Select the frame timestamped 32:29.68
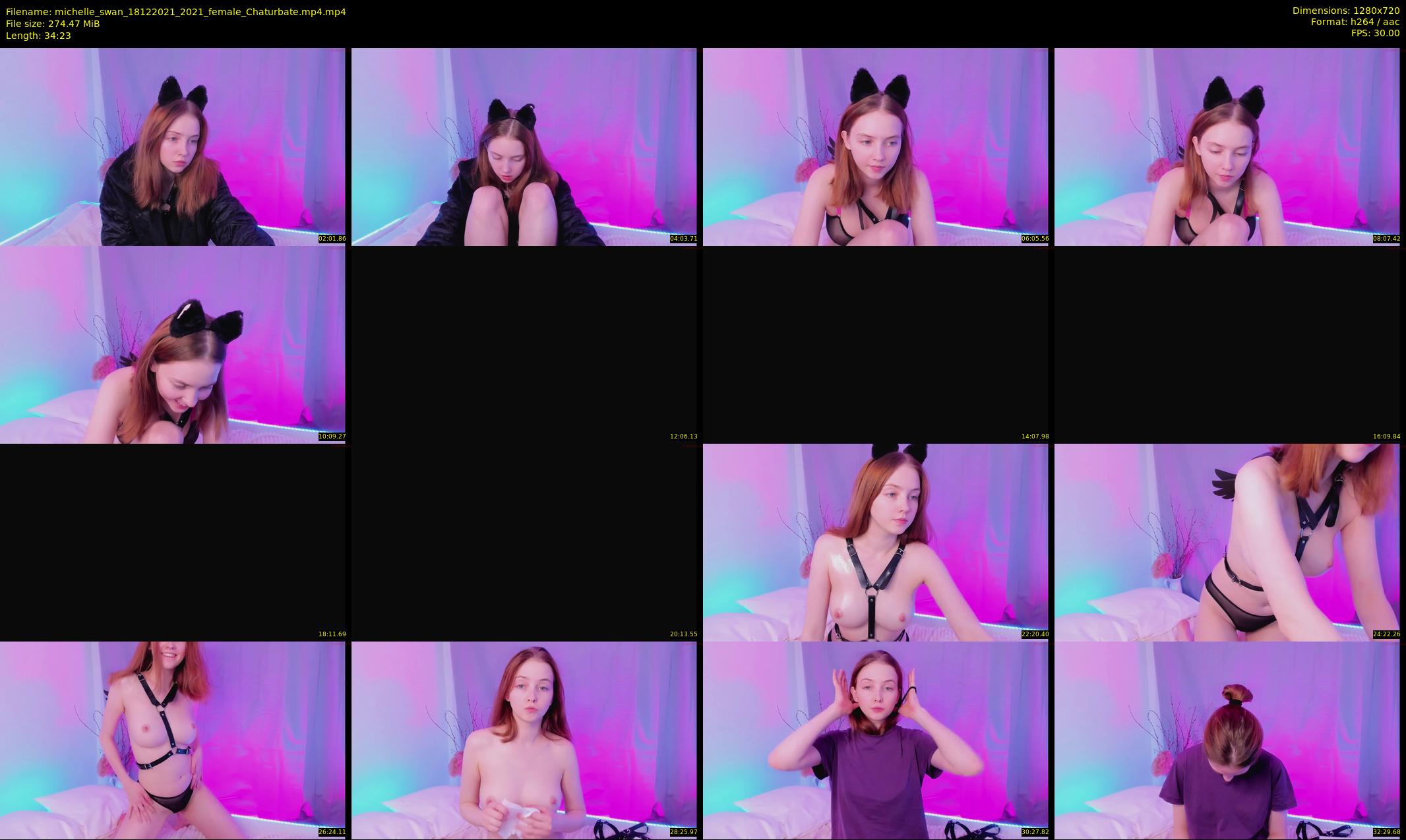 [x=1227, y=740]
